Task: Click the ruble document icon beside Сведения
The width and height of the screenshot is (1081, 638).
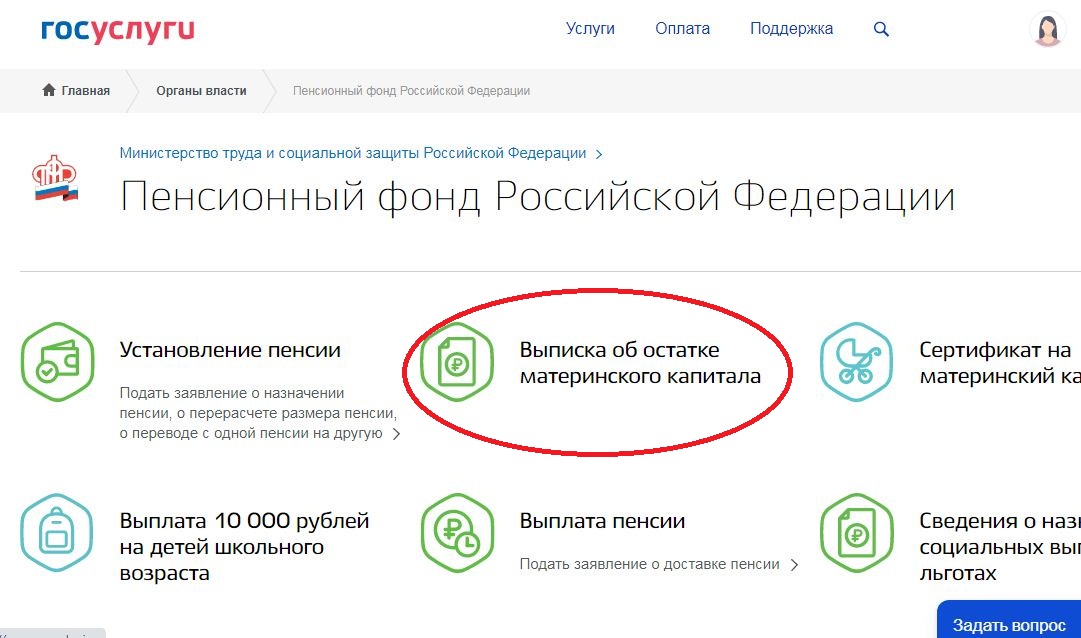Action: pyautogui.click(x=856, y=533)
